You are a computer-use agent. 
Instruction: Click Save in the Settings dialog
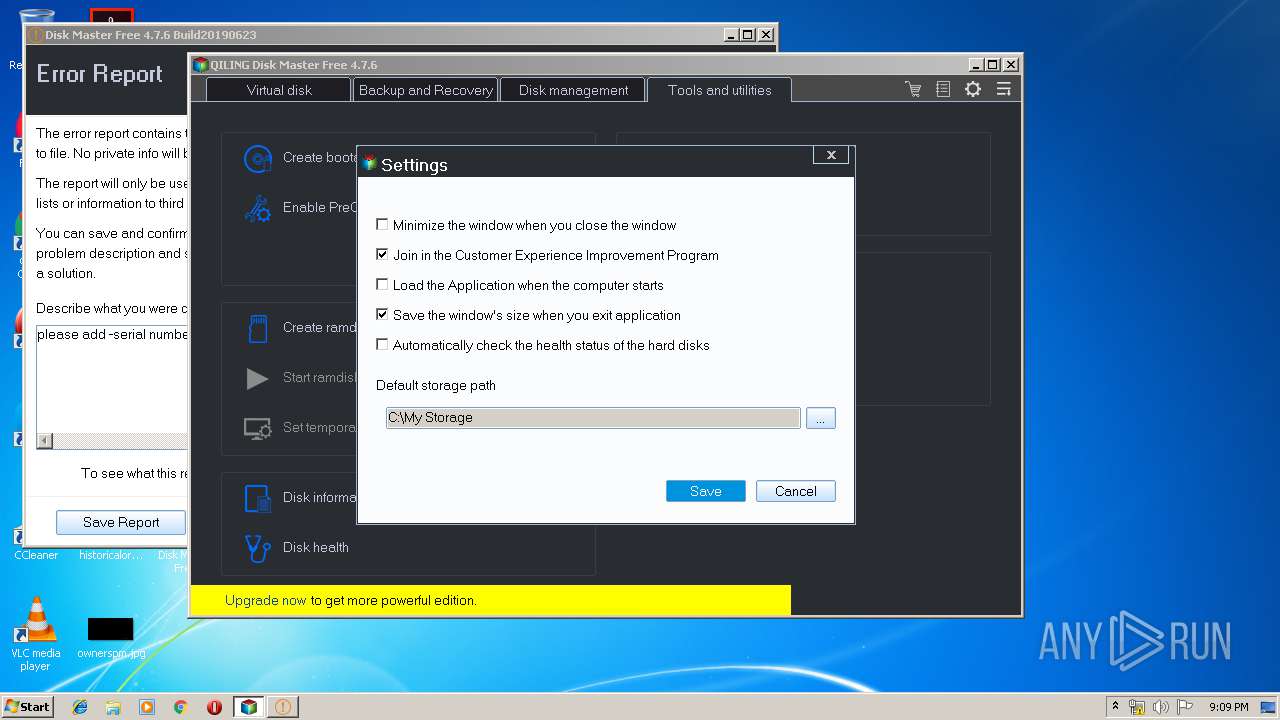[705, 491]
